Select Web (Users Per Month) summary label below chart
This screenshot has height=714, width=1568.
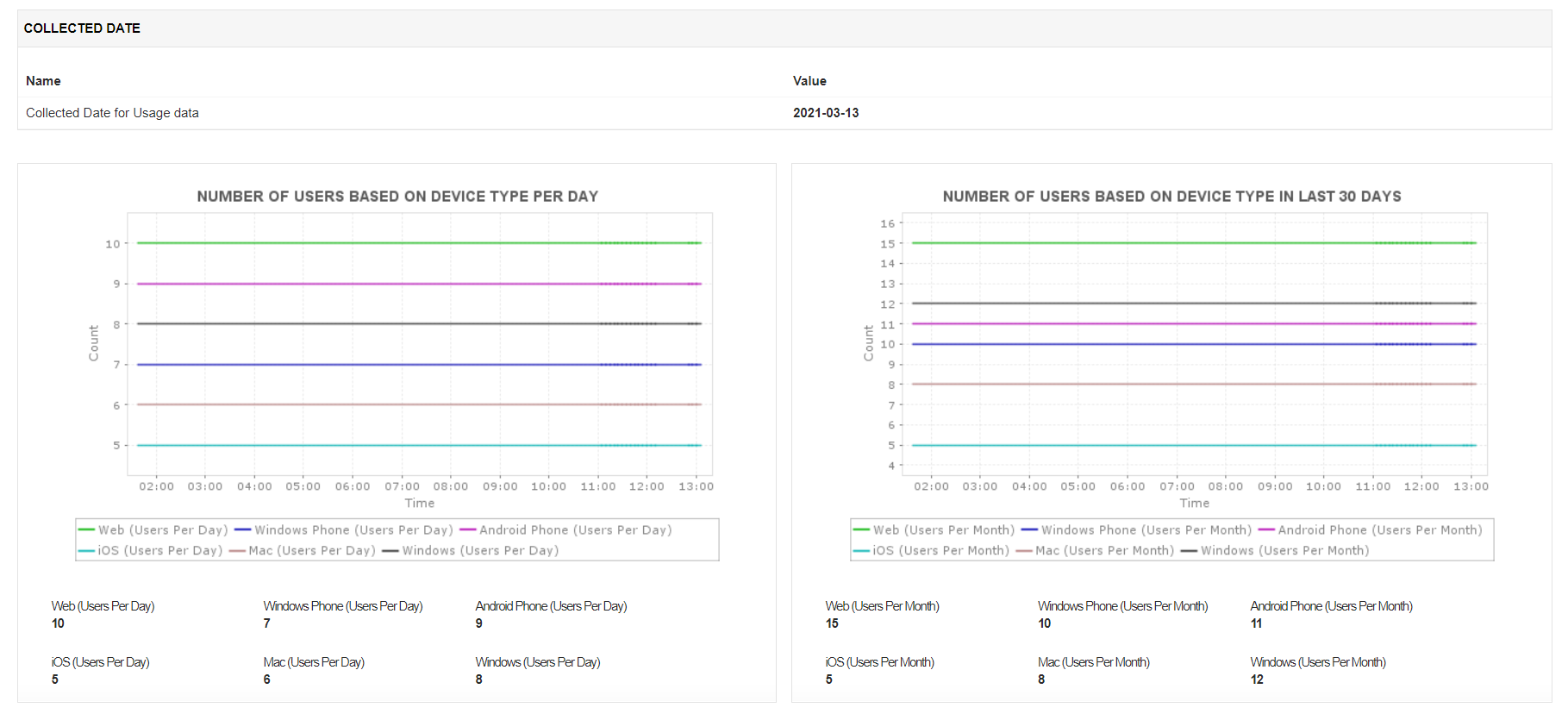[882, 606]
